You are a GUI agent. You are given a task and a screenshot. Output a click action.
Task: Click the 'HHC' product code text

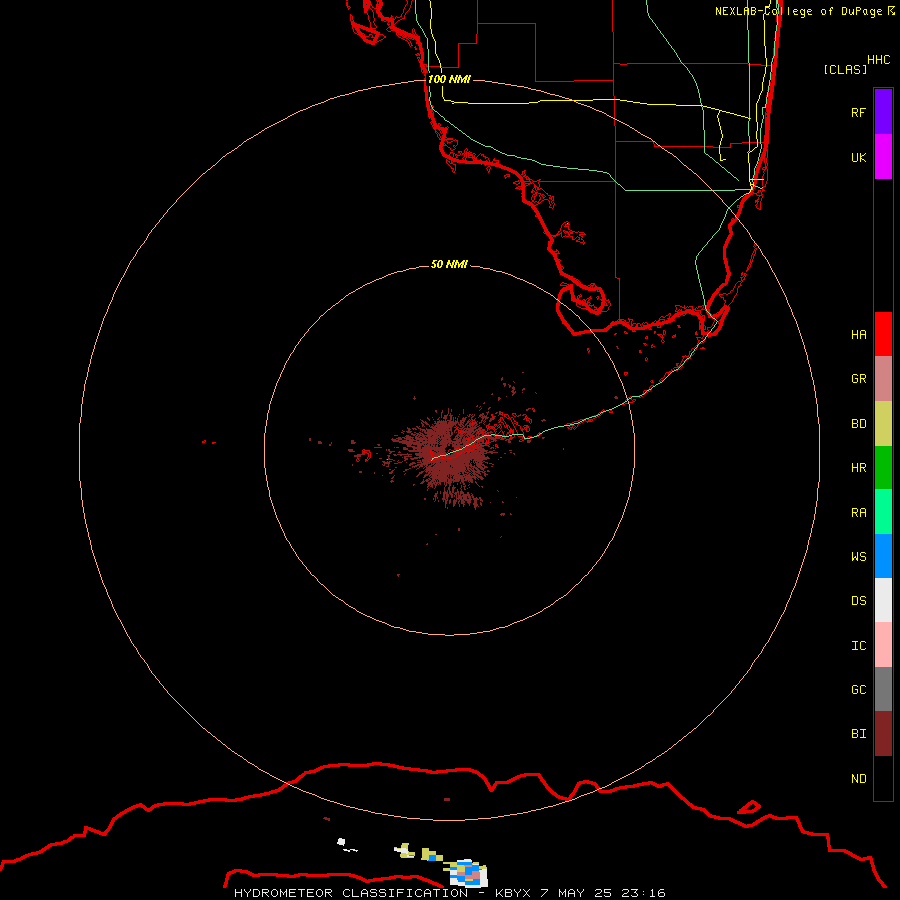pos(879,60)
